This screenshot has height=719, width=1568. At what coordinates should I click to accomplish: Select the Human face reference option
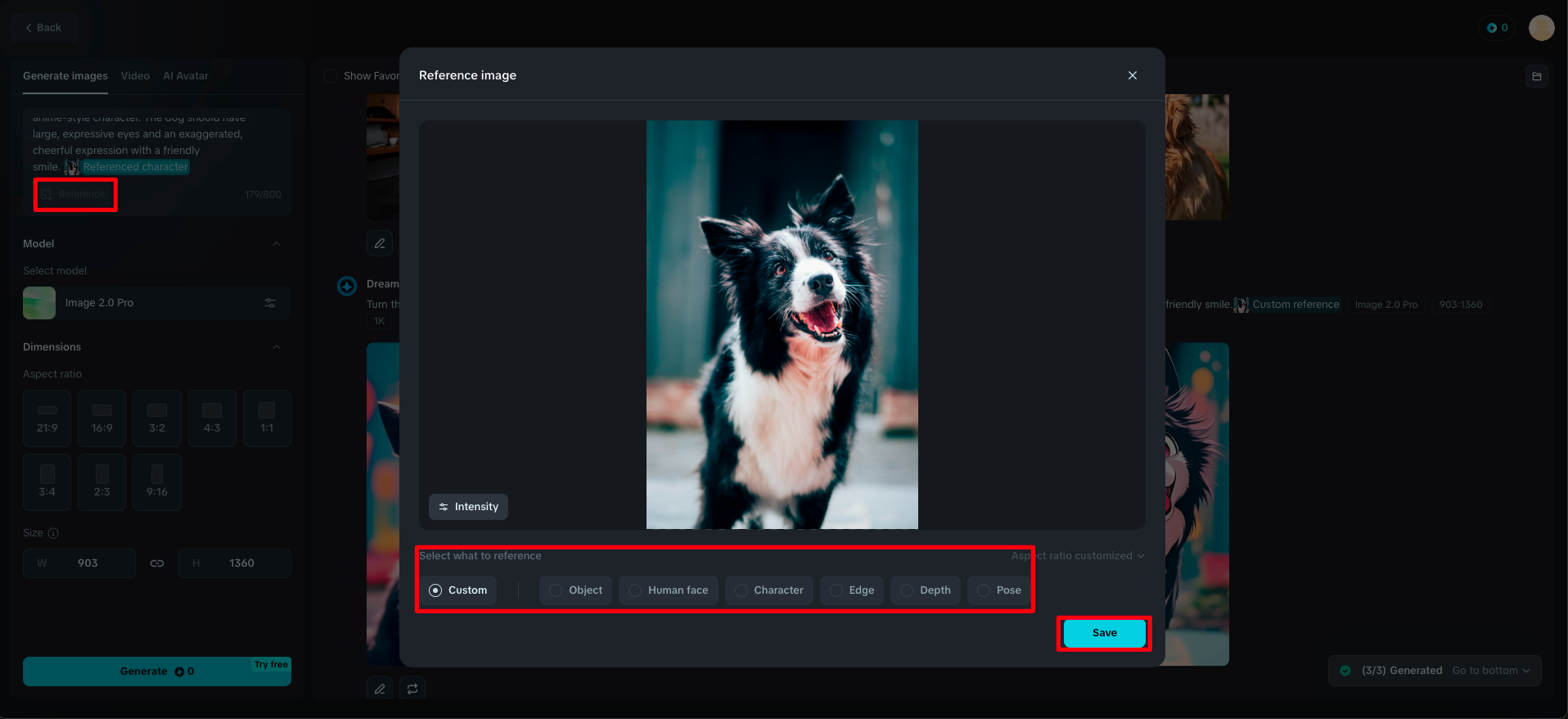[x=669, y=590]
